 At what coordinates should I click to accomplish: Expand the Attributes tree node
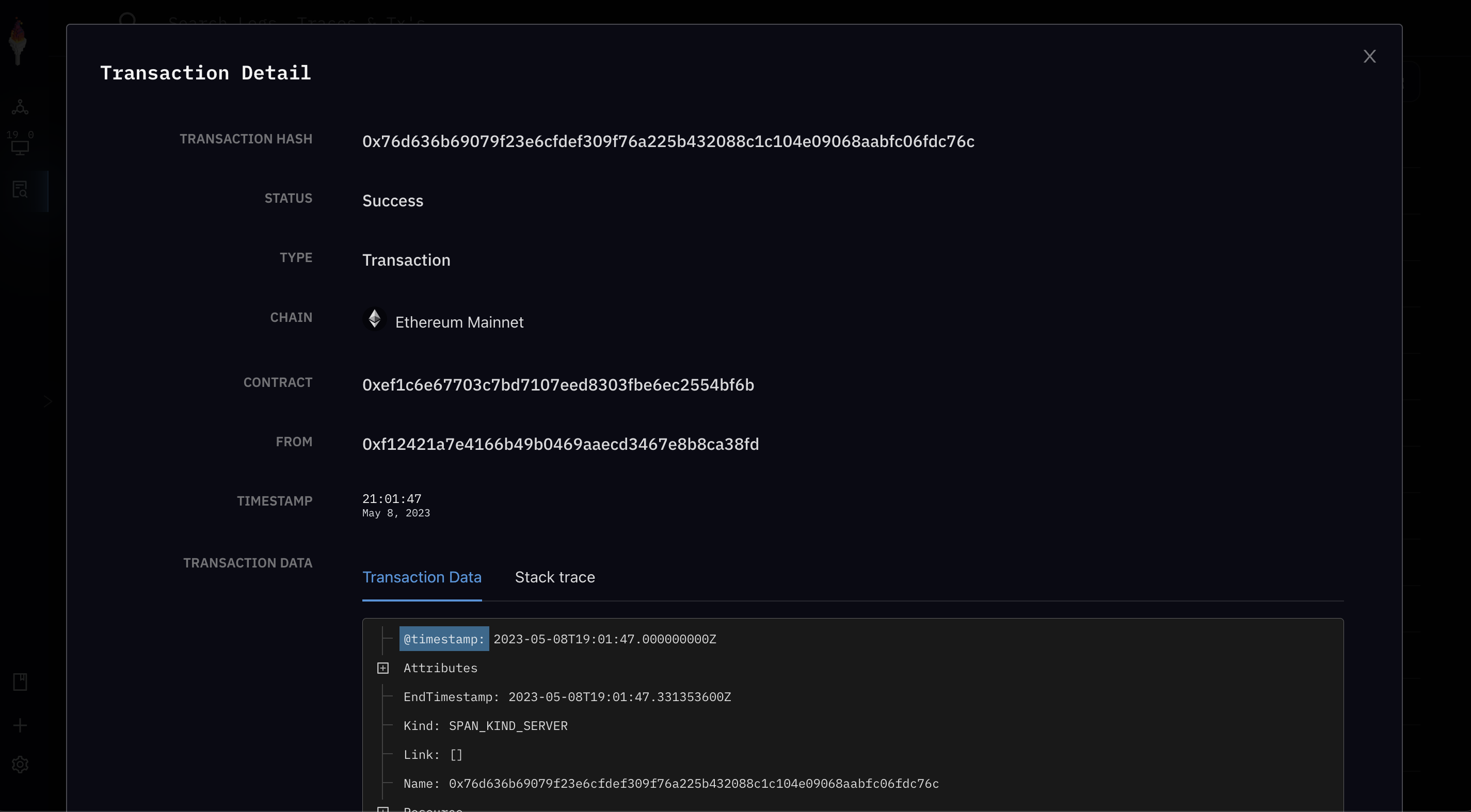click(383, 668)
